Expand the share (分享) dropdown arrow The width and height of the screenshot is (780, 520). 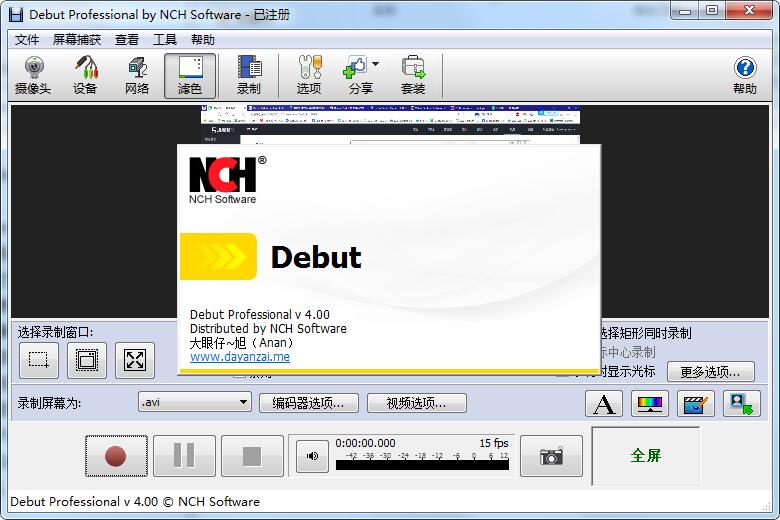(x=376, y=64)
